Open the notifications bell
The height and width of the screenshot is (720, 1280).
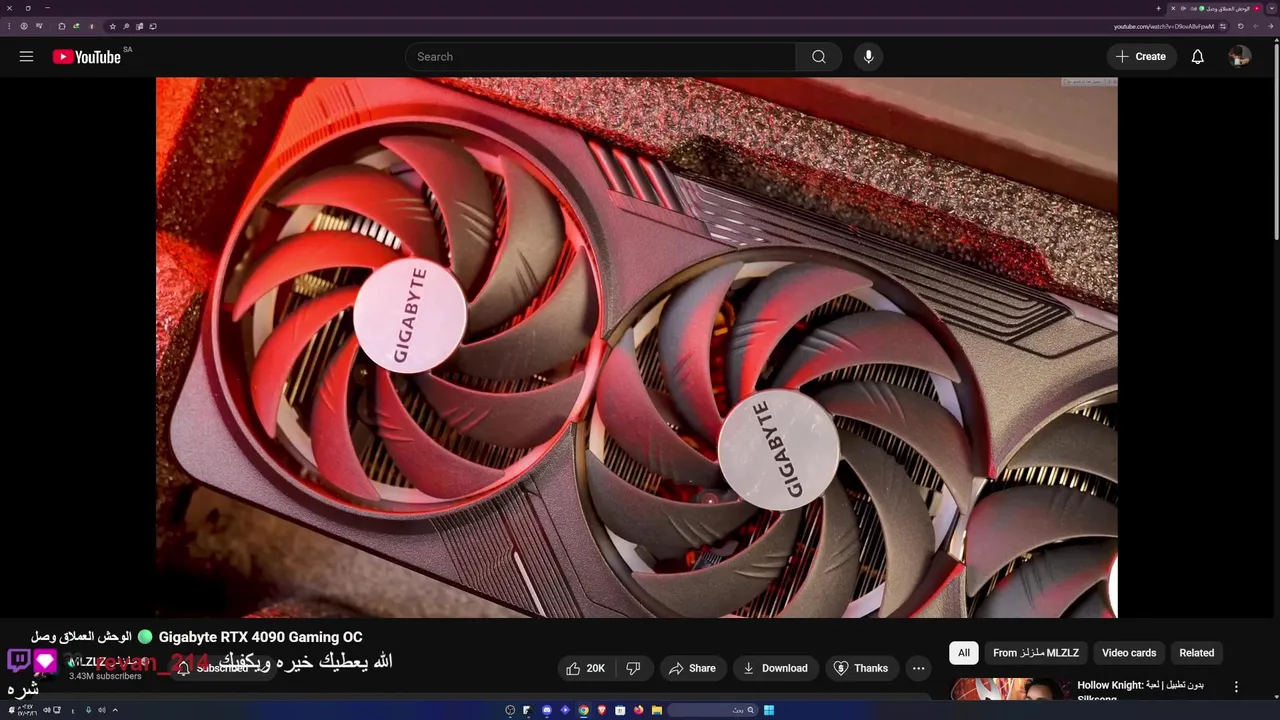point(1197,57)
